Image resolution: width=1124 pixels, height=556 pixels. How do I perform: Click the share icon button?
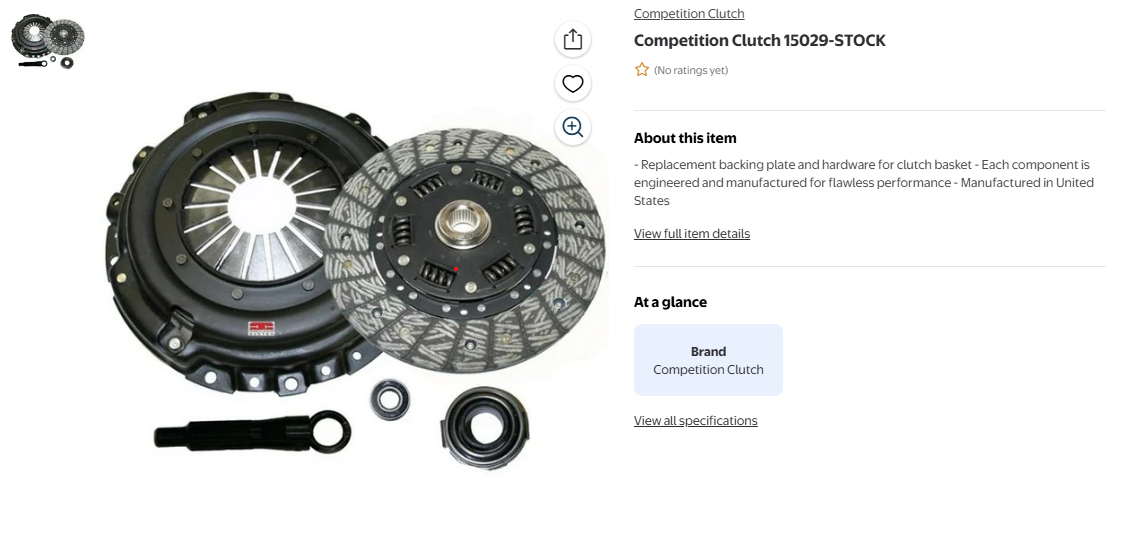click(x=573, y=39)
